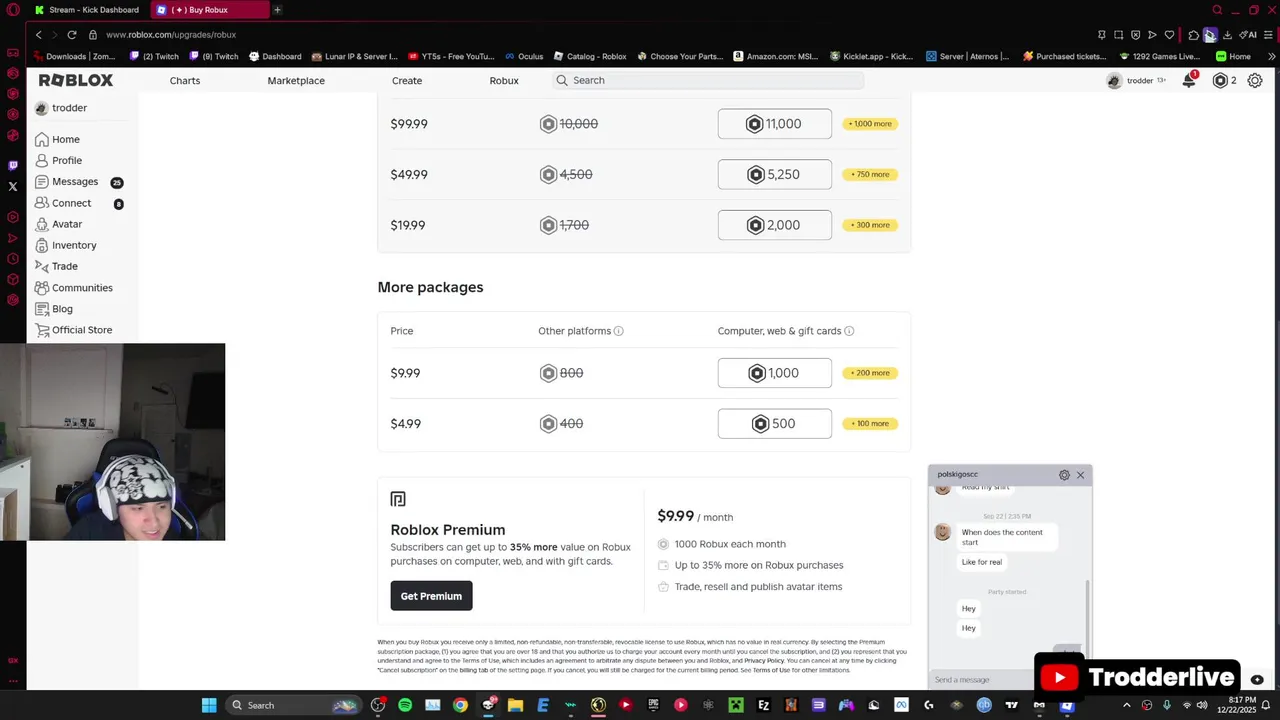Open Privacy Policy link in disclaimer

764,661
